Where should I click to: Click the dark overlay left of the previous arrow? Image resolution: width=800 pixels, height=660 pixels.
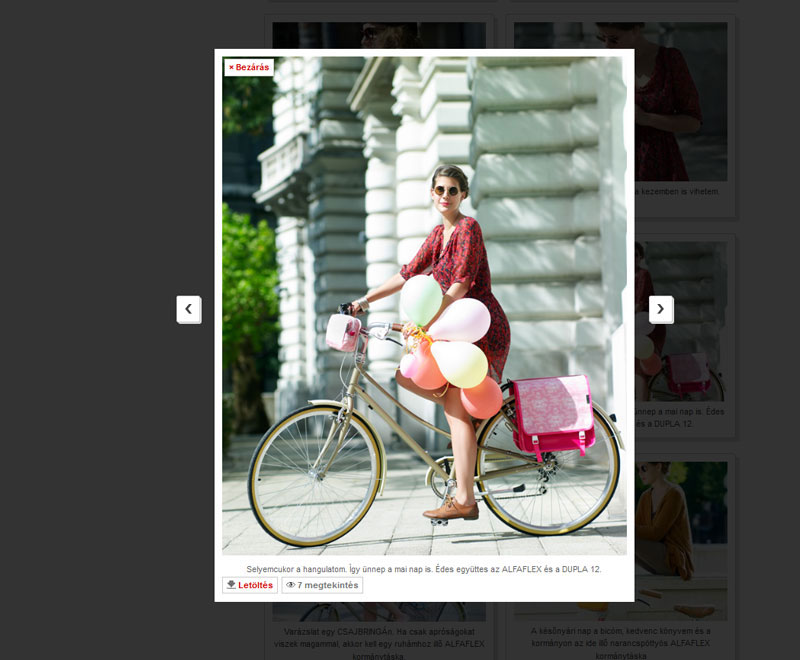point(90,310)
